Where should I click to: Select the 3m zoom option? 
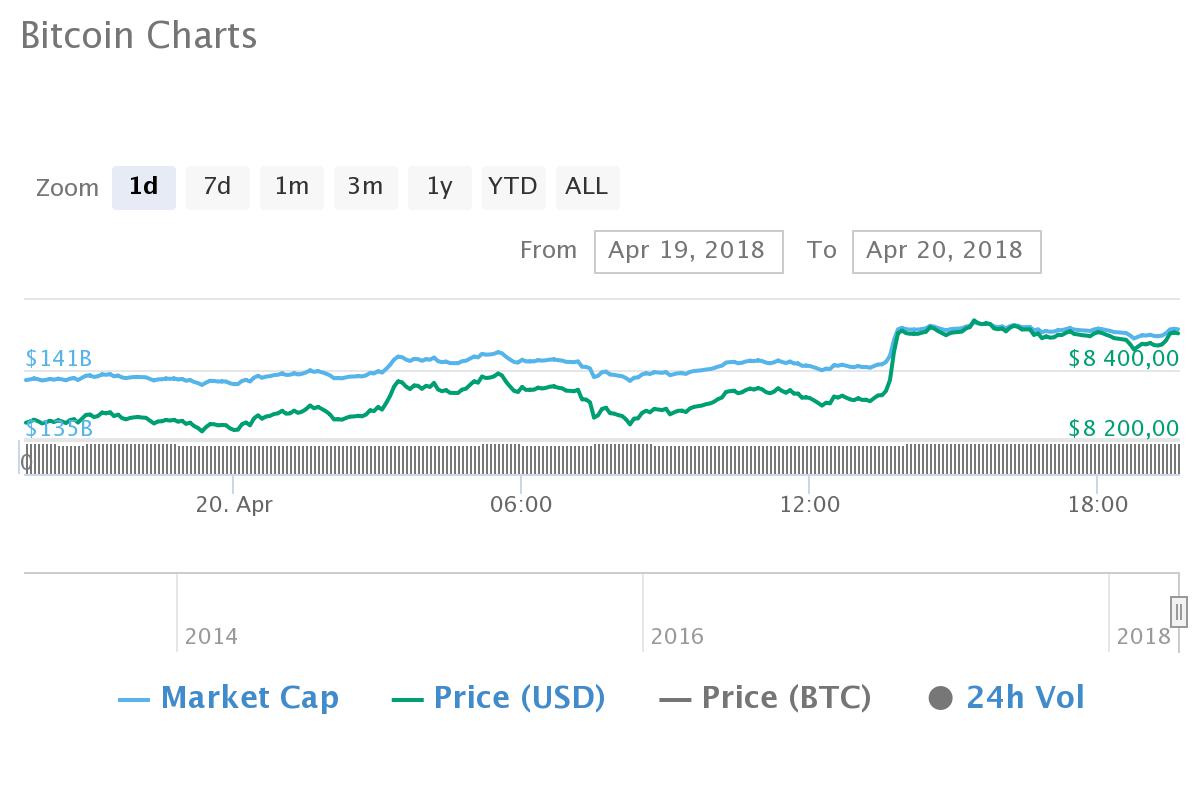pyautogui.click(x=365, y=187)
